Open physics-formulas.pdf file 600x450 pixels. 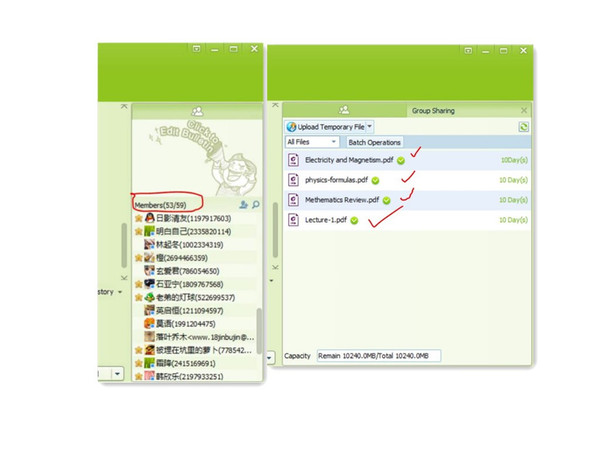click(336, 180)
